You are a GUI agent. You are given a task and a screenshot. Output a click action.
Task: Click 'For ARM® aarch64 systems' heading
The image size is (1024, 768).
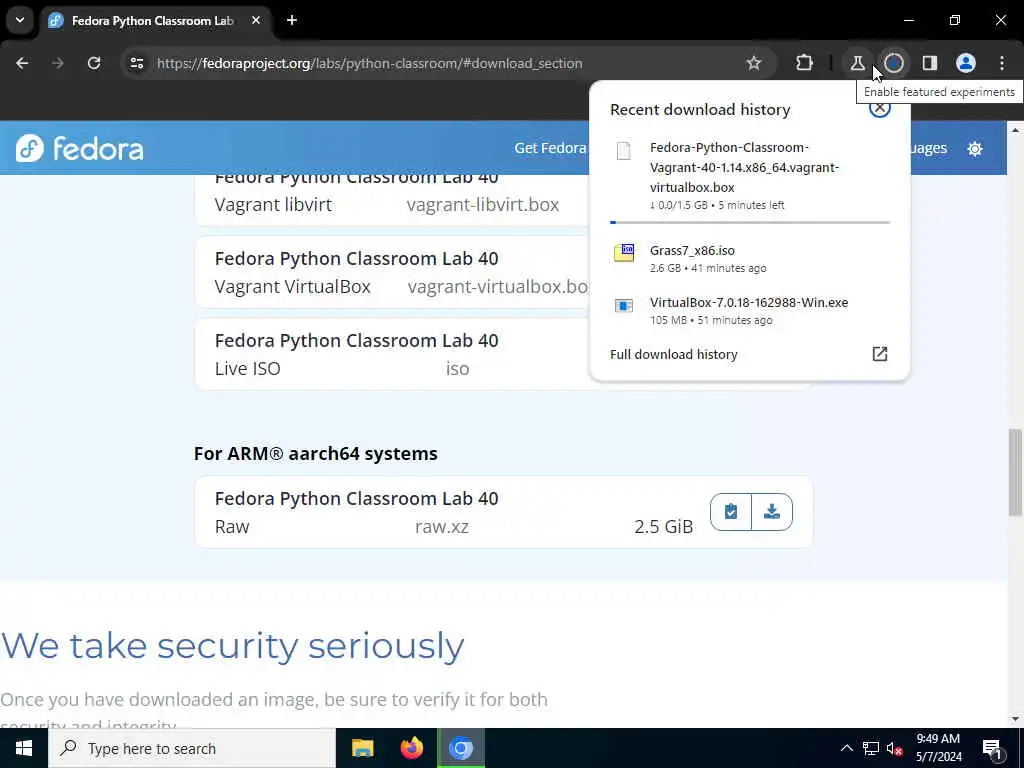click(x=315, y=453)
